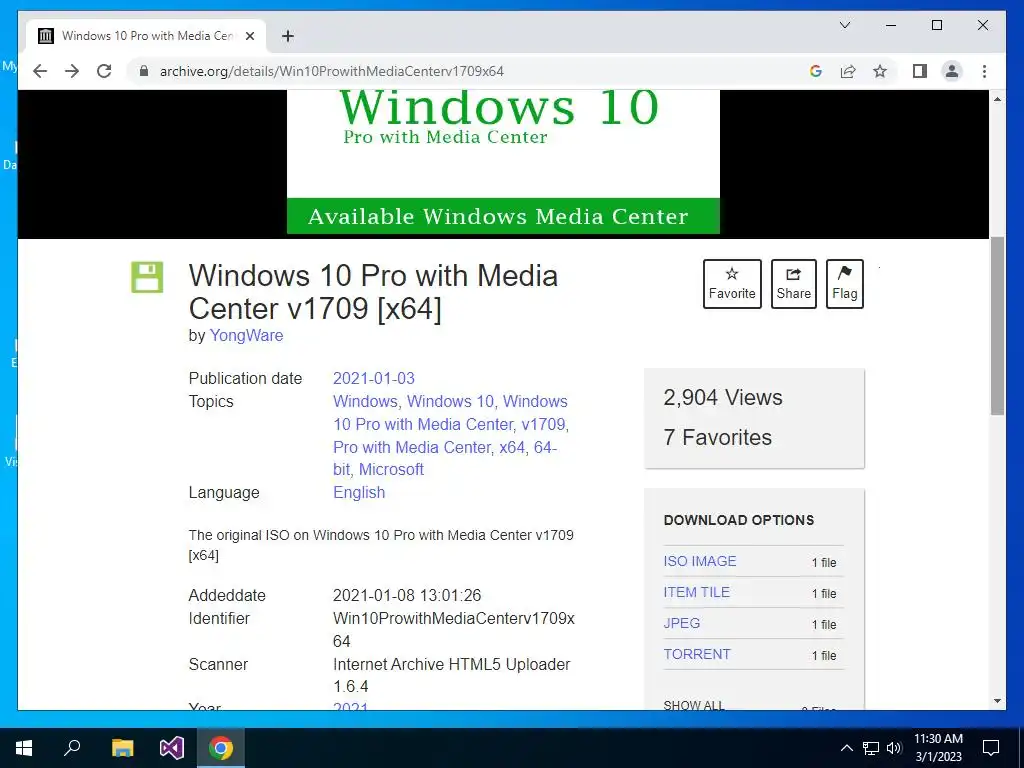Bookmark this tab with the star
The height and width of the screenshot is (768, 1024).
tap(880, 71)
